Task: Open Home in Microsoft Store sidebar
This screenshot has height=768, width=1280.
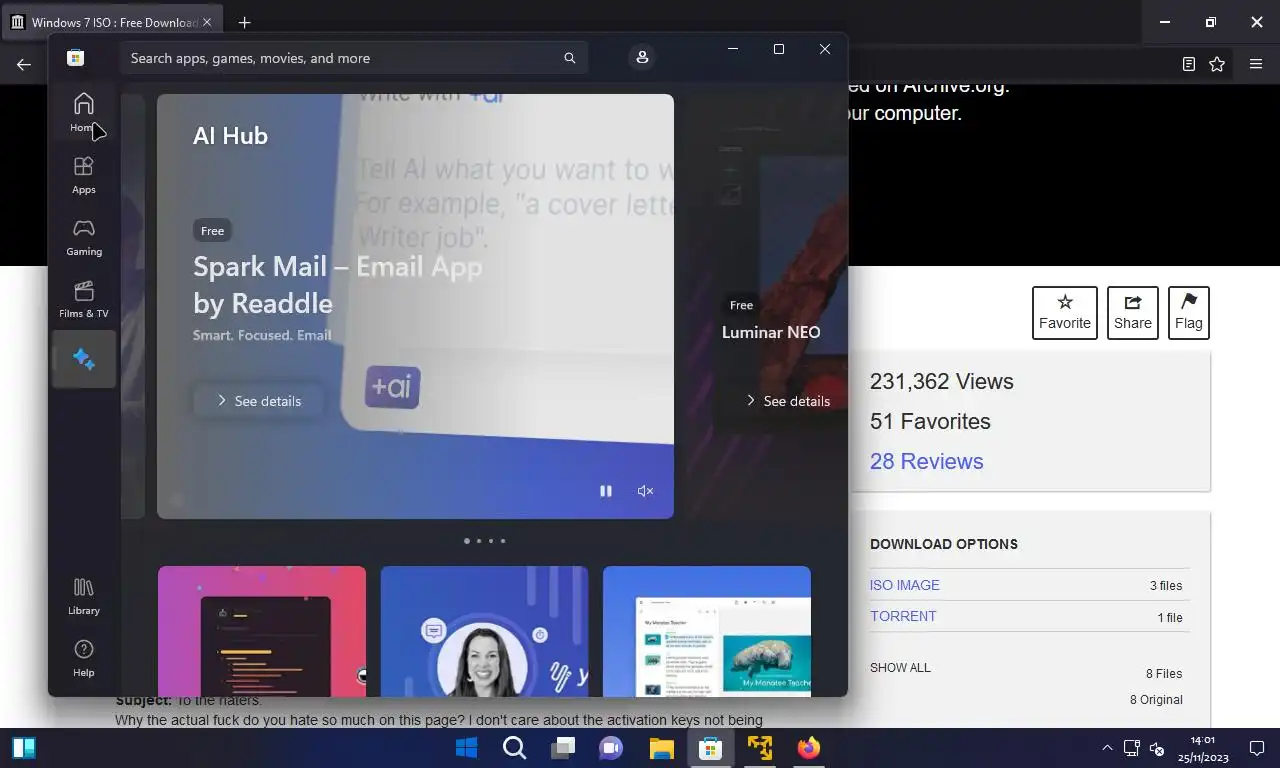Action: (84, 112)
